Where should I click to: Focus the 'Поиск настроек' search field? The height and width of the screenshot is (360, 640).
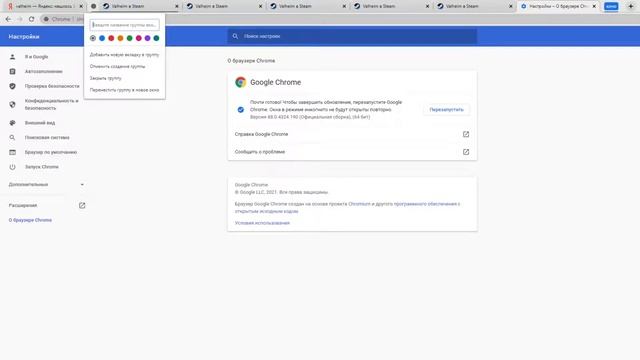[352, 36]
